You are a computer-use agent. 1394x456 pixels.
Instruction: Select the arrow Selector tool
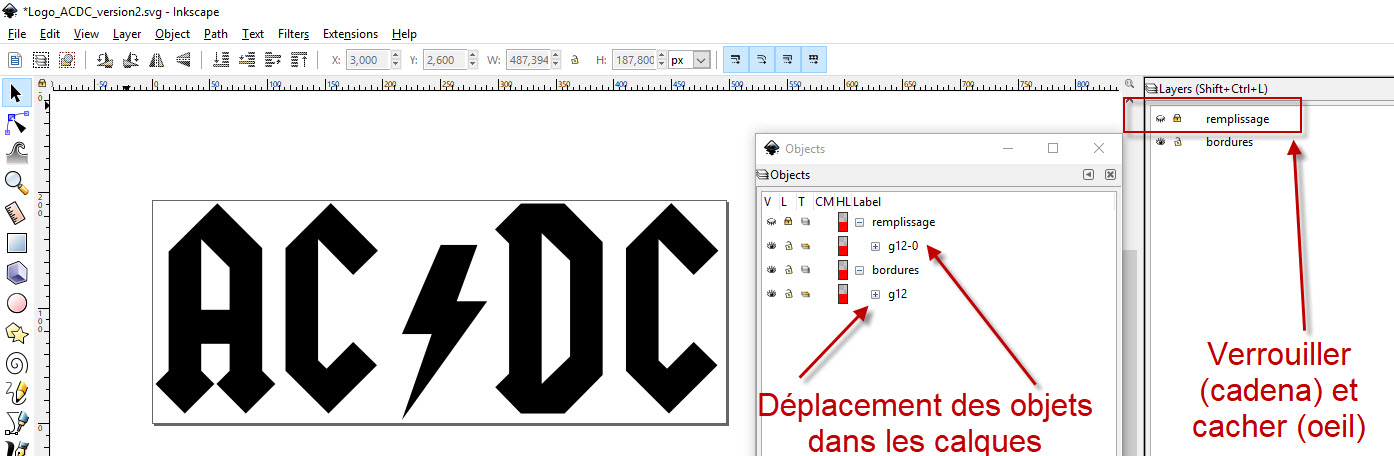pos(16,93)
